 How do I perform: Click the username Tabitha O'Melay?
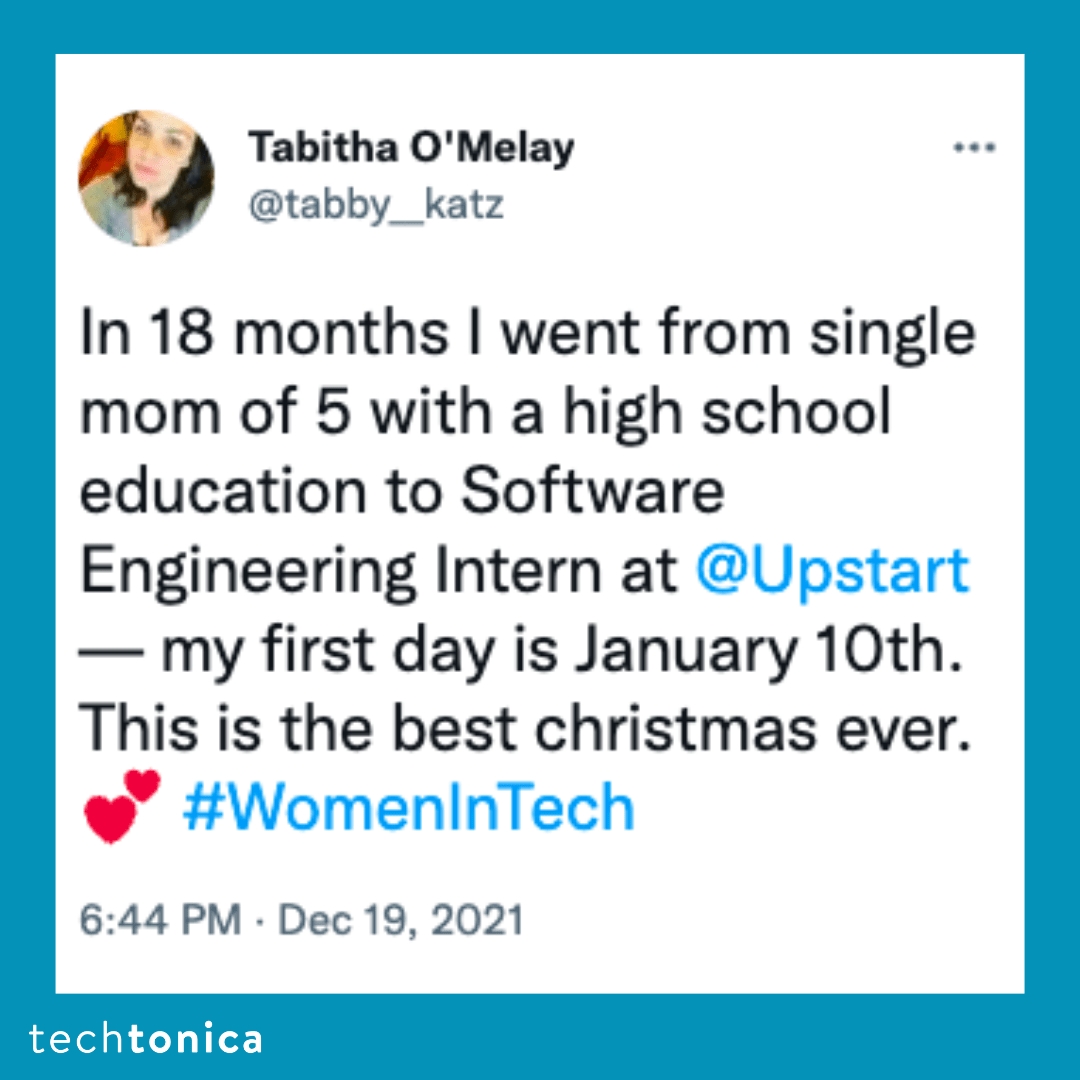(411, 146)
